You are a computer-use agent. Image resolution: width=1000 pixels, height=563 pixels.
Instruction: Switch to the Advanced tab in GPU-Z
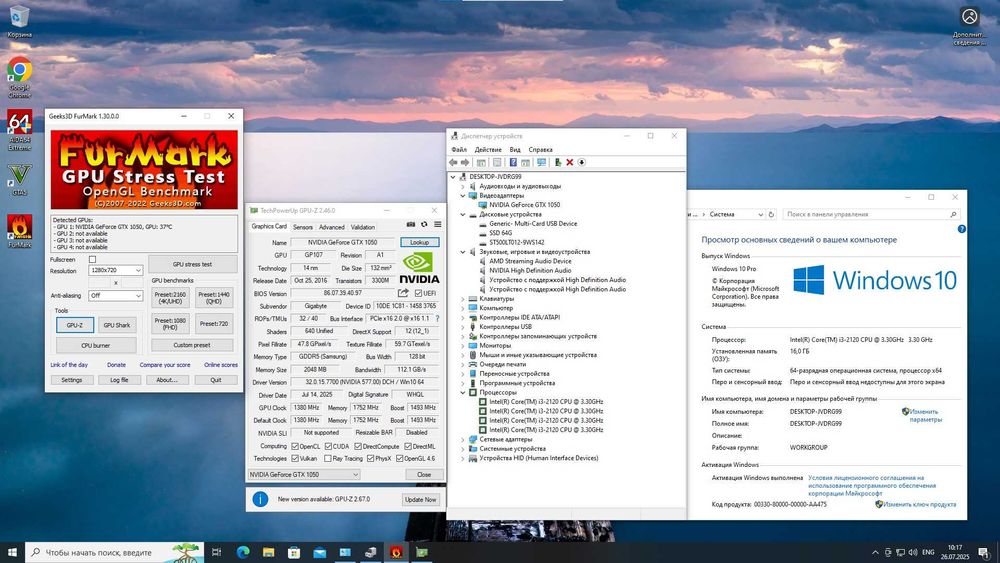[332, 227]
